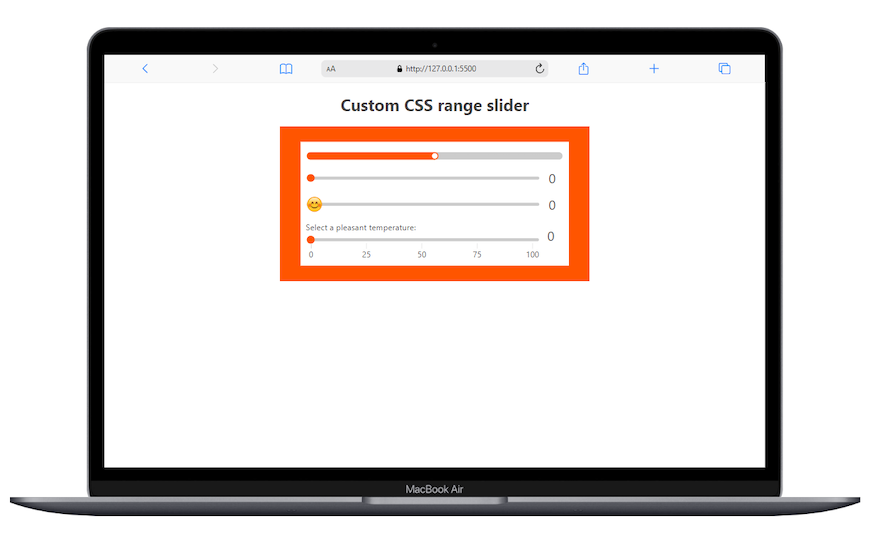Screen dimensions: 895x542
Task: Click the browser forward arrow
Action: 215,69
